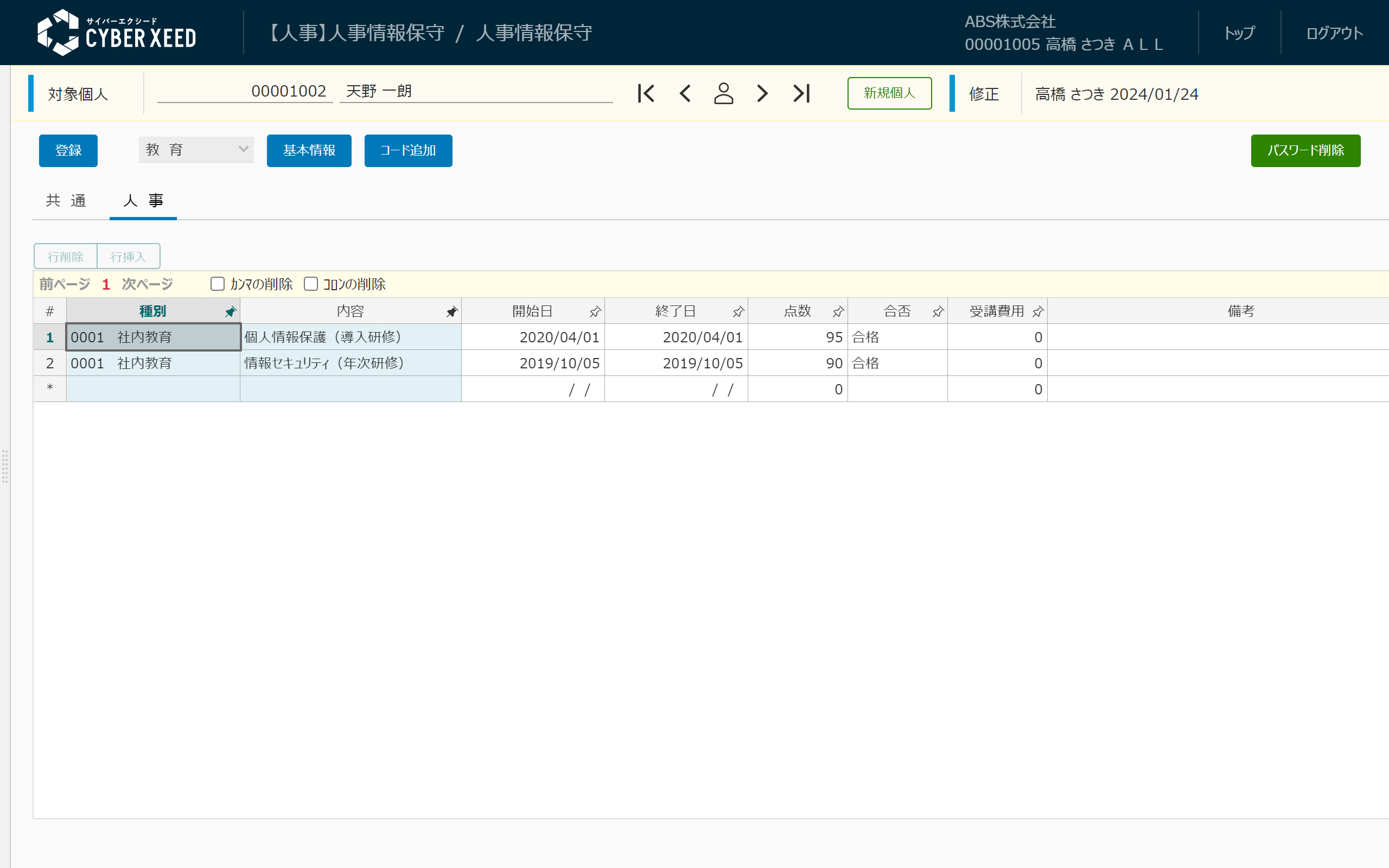Click the left side panel grip handle
This screenshot has height=868, width=1389.
point(4,467)
